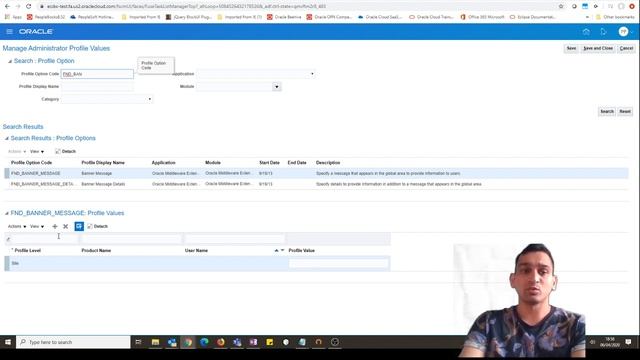Focus the Profile Display Name field

[x=97, y=87]
